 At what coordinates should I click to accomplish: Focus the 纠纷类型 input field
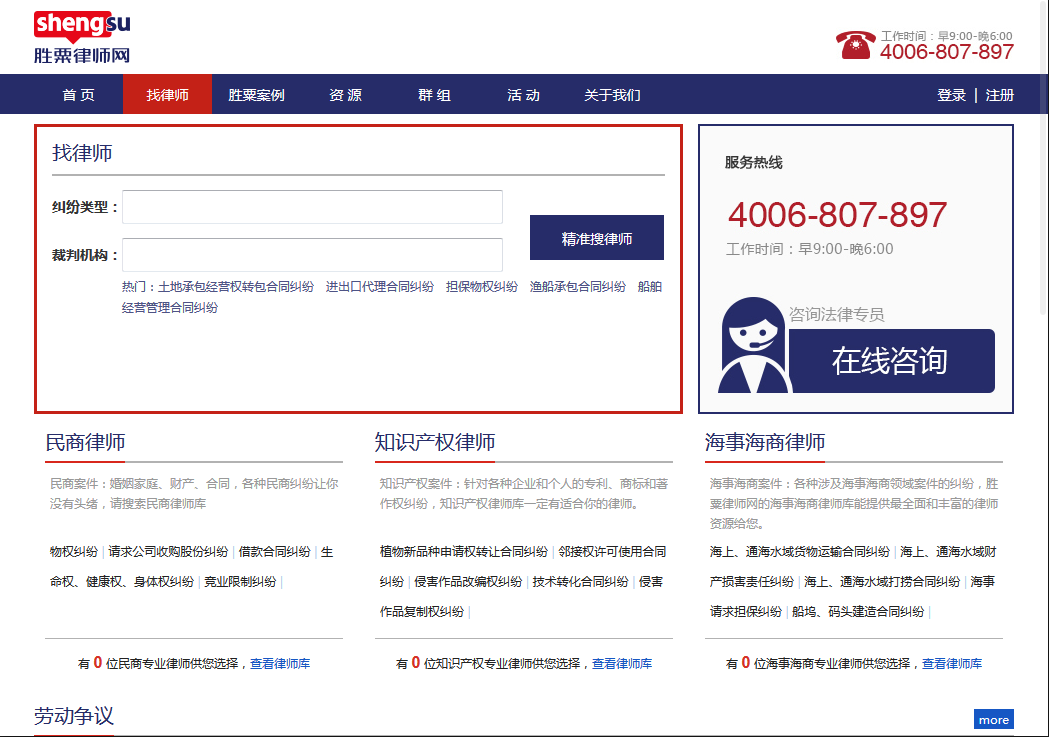[312, 207]
